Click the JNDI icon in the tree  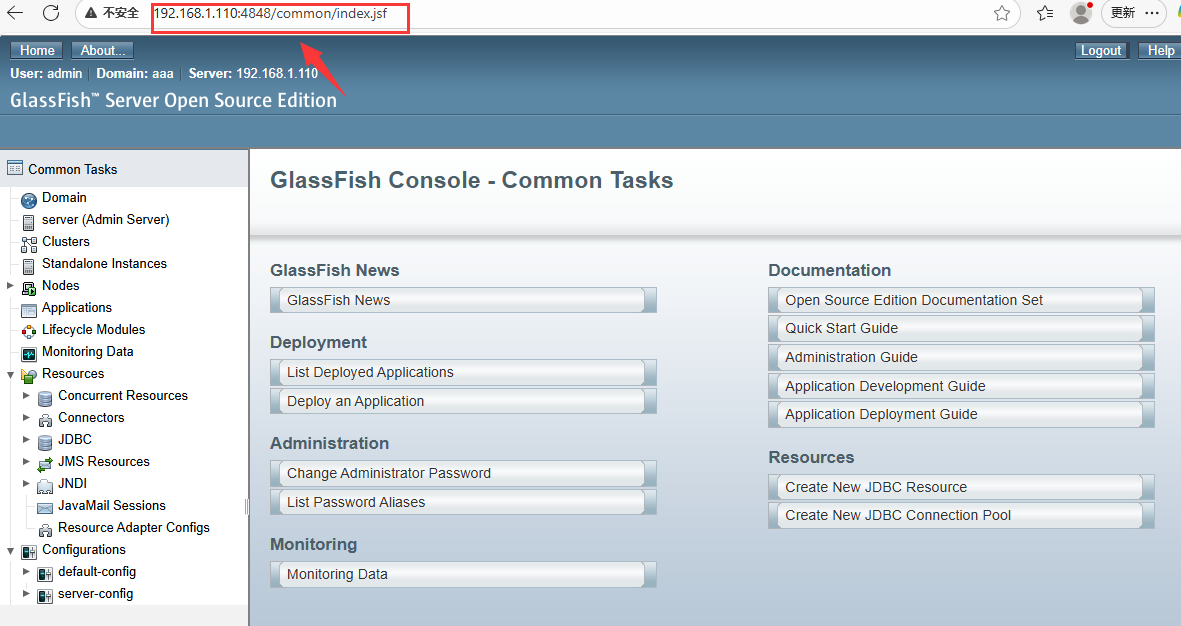pyautogui.click(x=45, y=486)
